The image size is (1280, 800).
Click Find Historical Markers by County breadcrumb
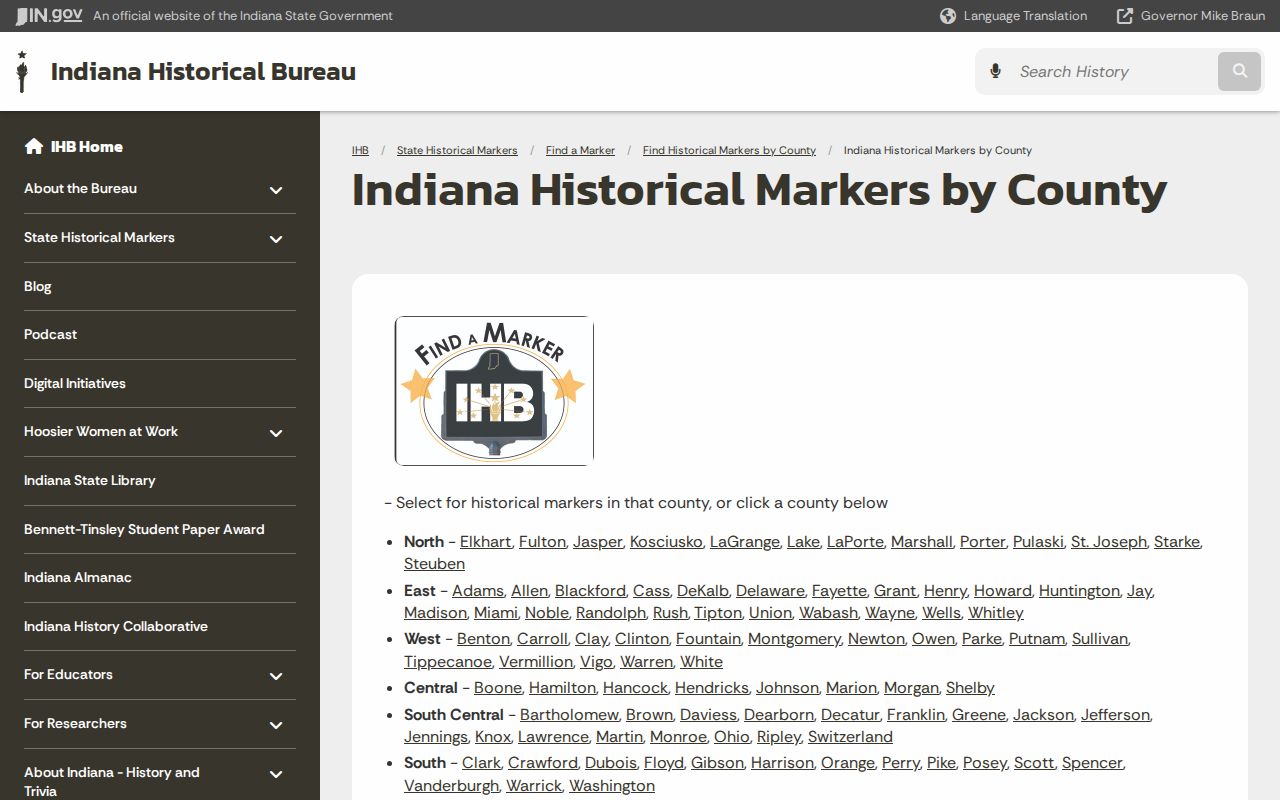click(x=729, y=150)
